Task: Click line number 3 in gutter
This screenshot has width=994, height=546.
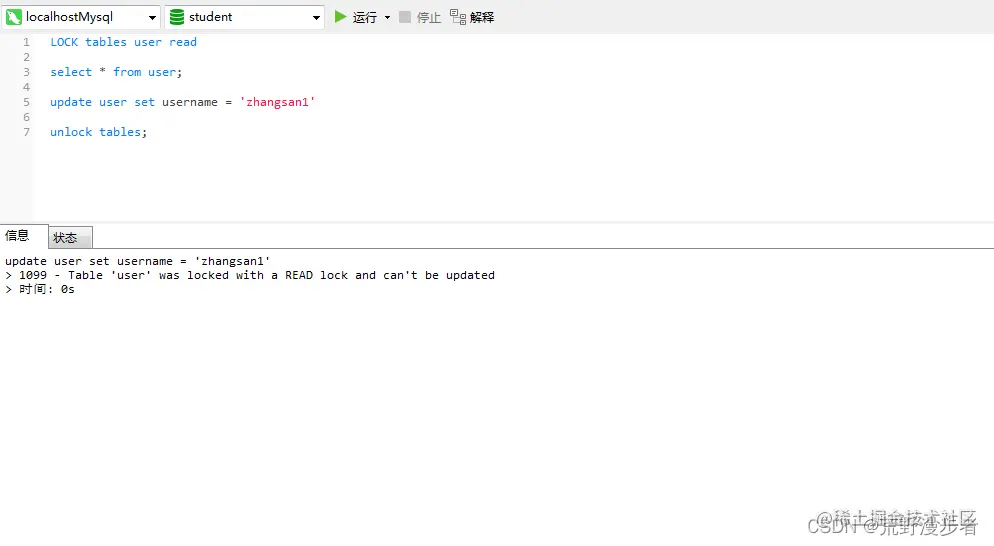Action: [26, 72]
